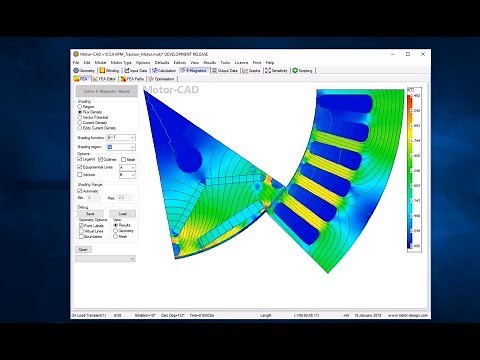Image resolution: width=480 pixels, height=360 pixels.
Task: Click the Debug Save button
Action: point(90,214)
